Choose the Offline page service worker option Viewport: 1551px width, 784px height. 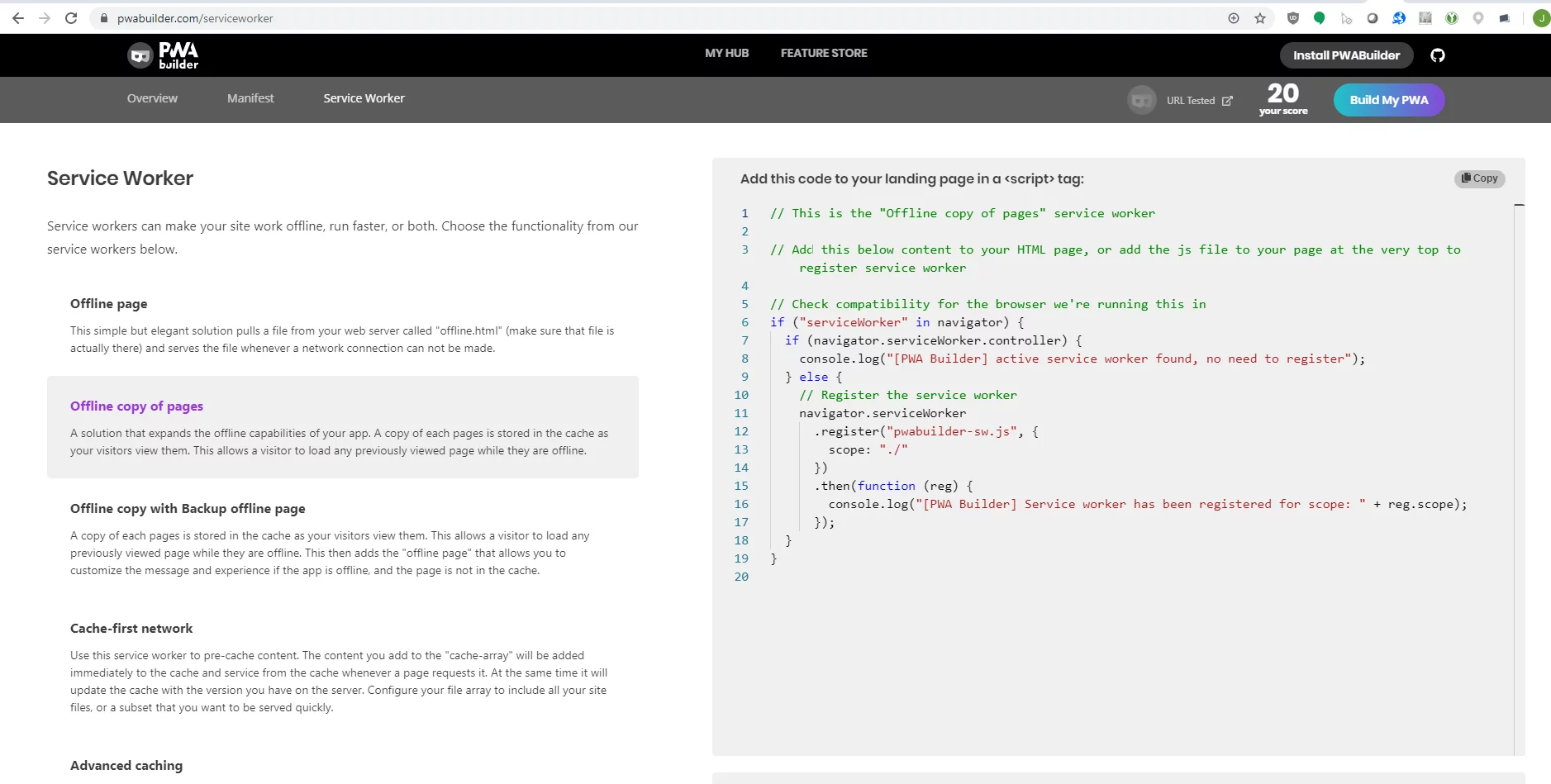pyautogui.click(x=342, y=325)
